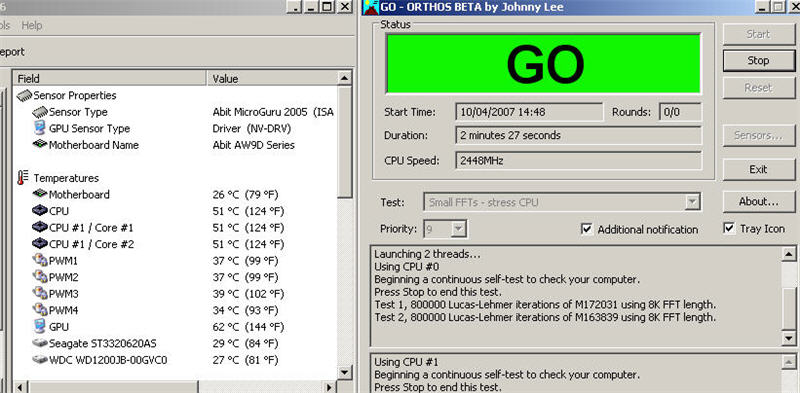Click the Rounds value field
This screenshot has width=800, height=393.
(x=680, y=112)
